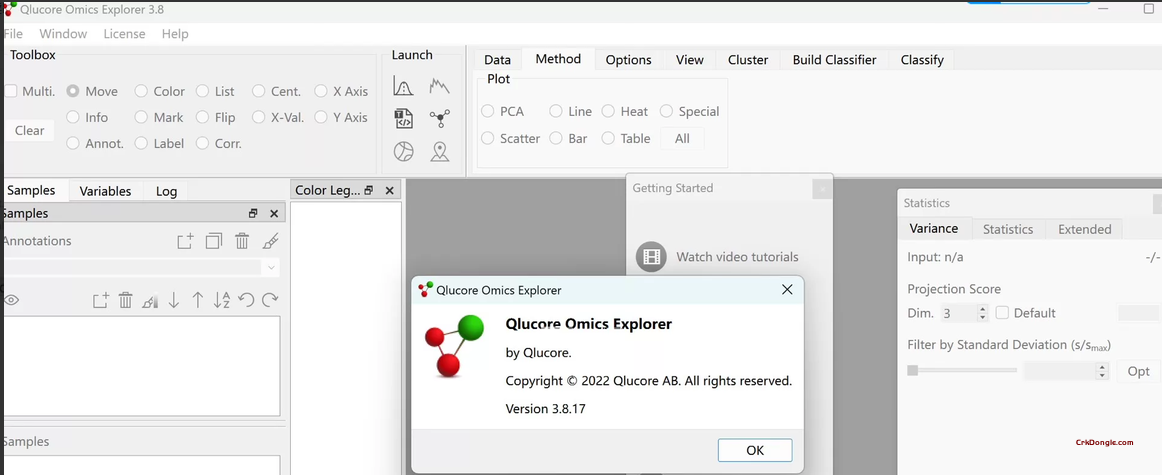Pick the List radio button
The image size is (1162, 475).
(x=202, y=91)
